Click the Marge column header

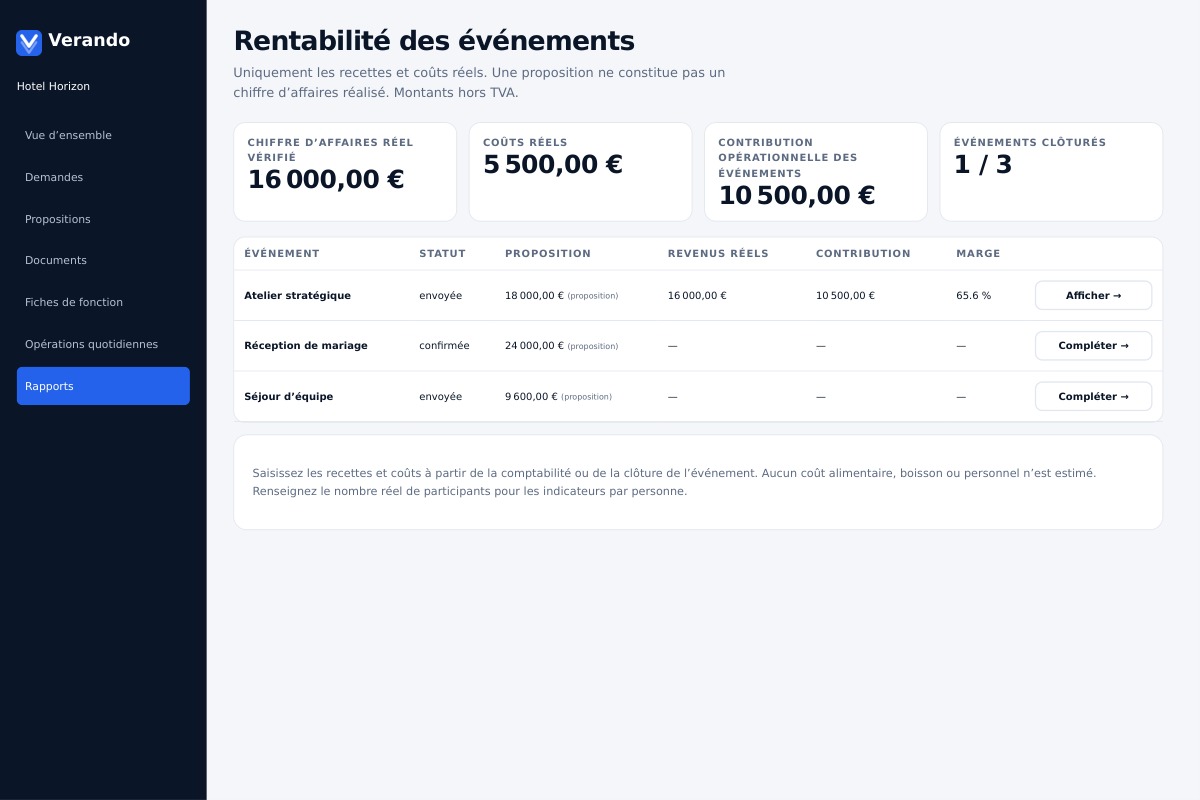point(978,254)
